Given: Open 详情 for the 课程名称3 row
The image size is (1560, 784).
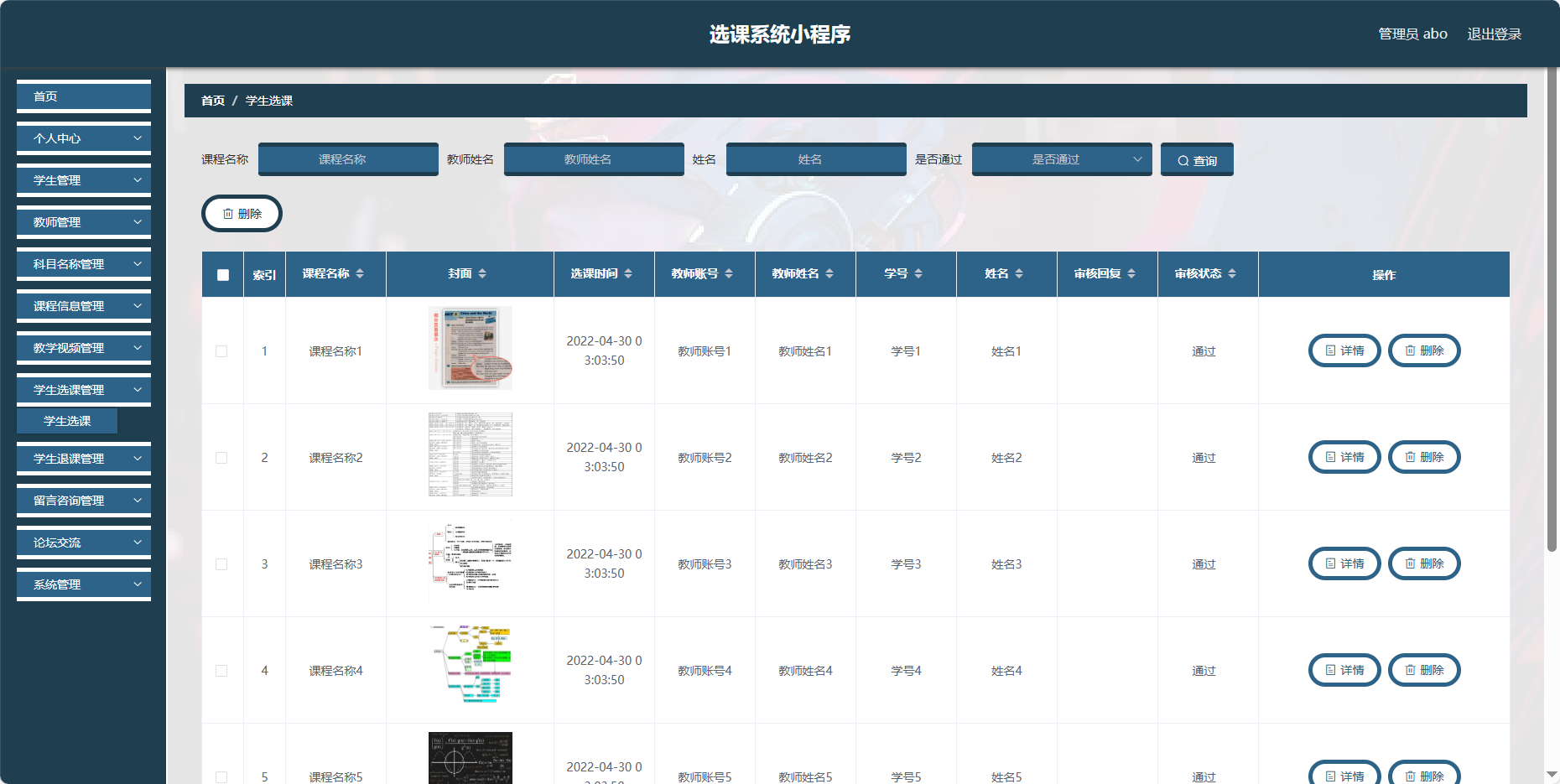Looking at the screenshot, I should [1344, 563].
